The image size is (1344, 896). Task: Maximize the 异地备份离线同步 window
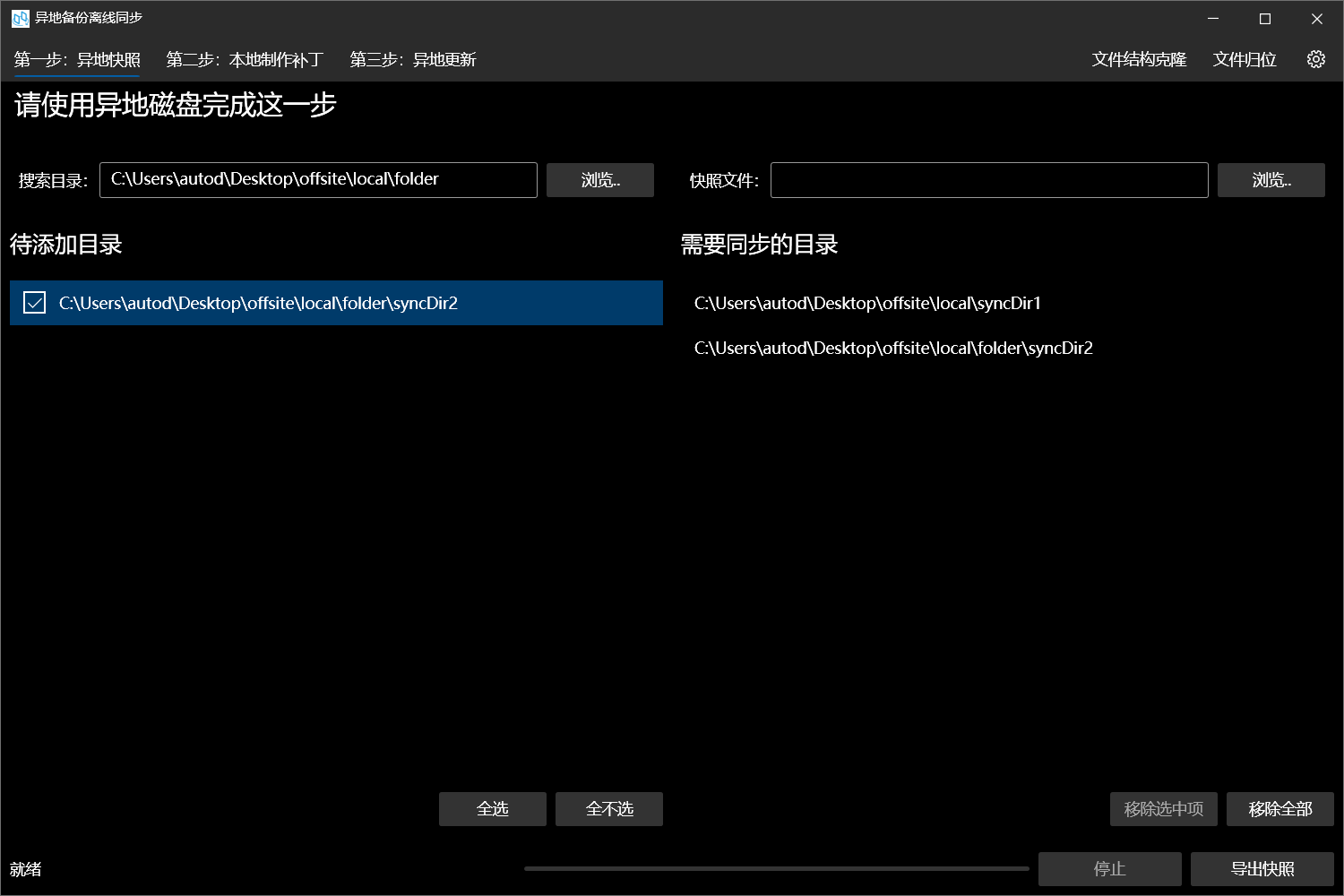coord(1265,19)
